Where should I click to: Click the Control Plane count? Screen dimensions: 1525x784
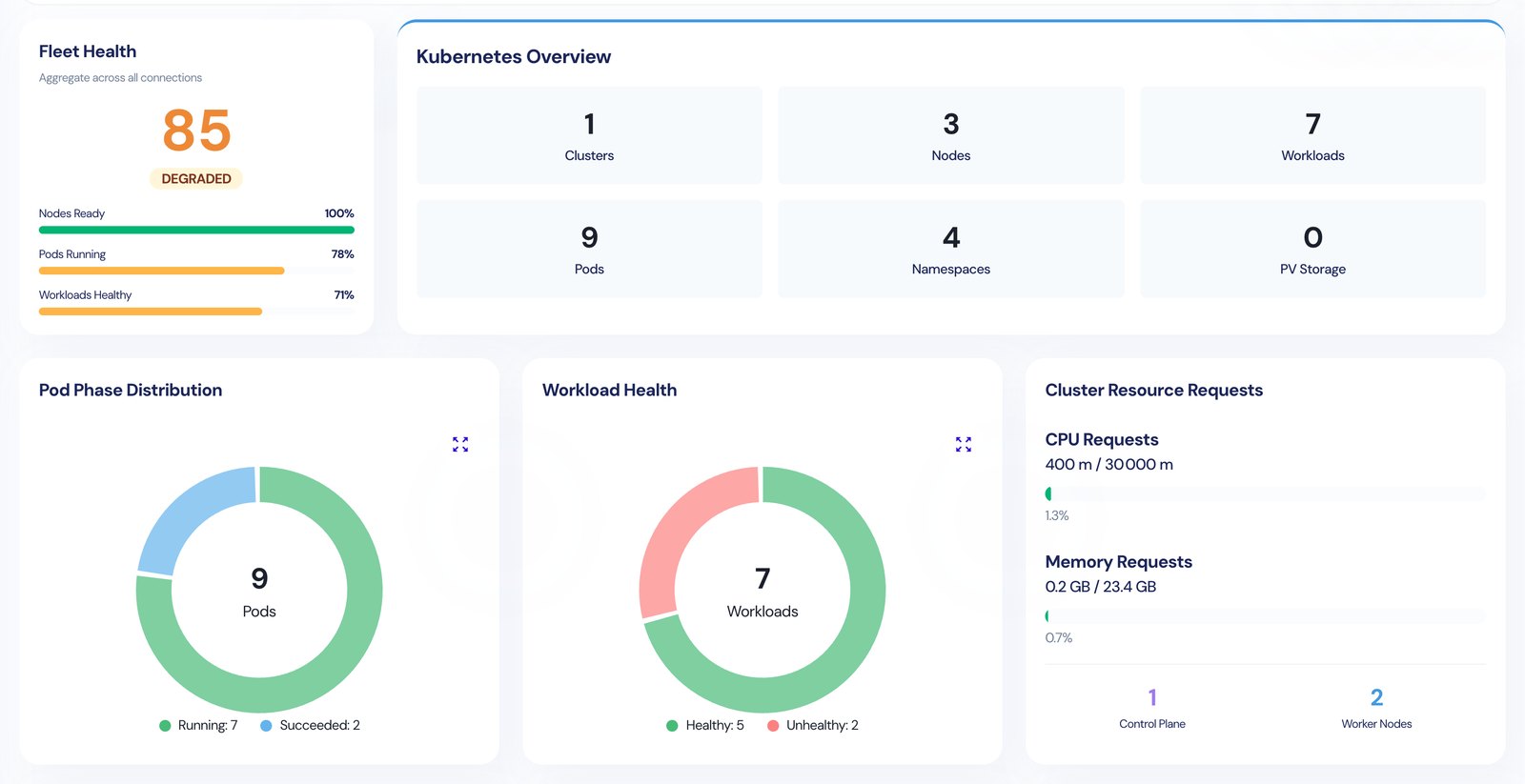1152,697
